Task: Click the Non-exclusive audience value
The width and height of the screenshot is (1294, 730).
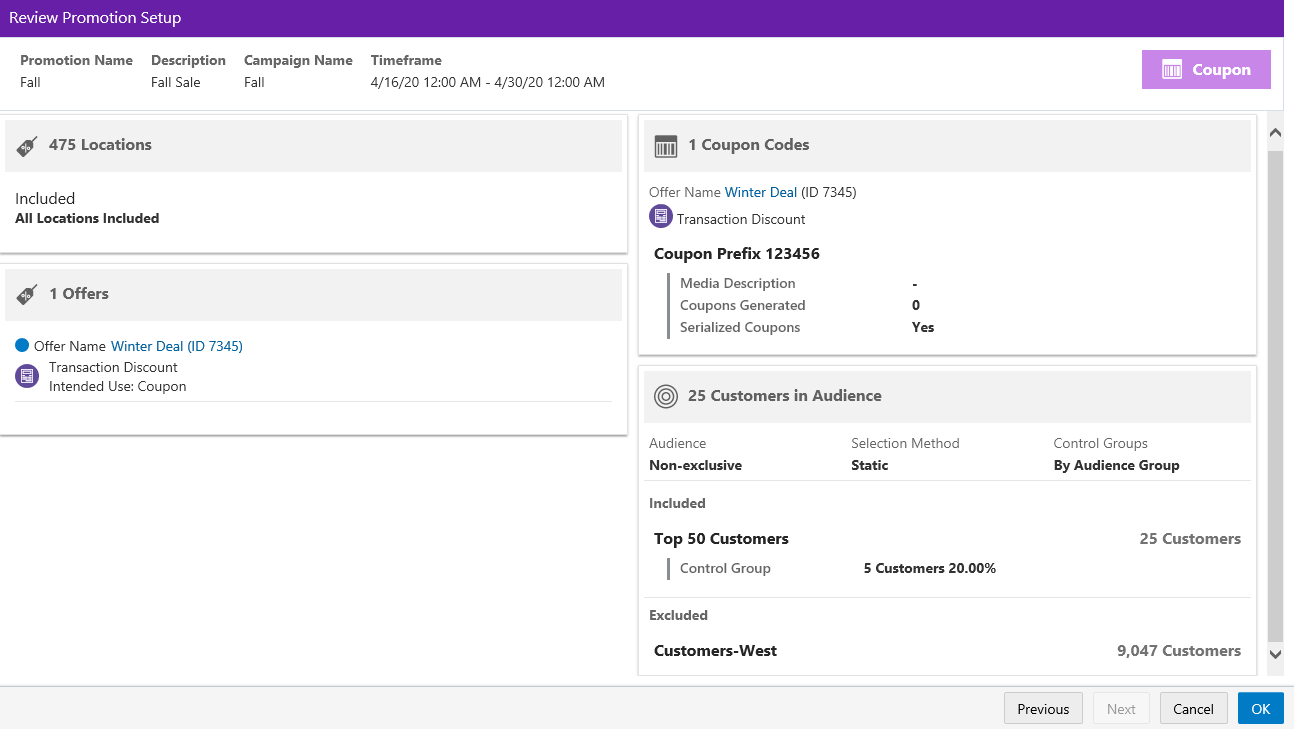Action: [696, 465]
